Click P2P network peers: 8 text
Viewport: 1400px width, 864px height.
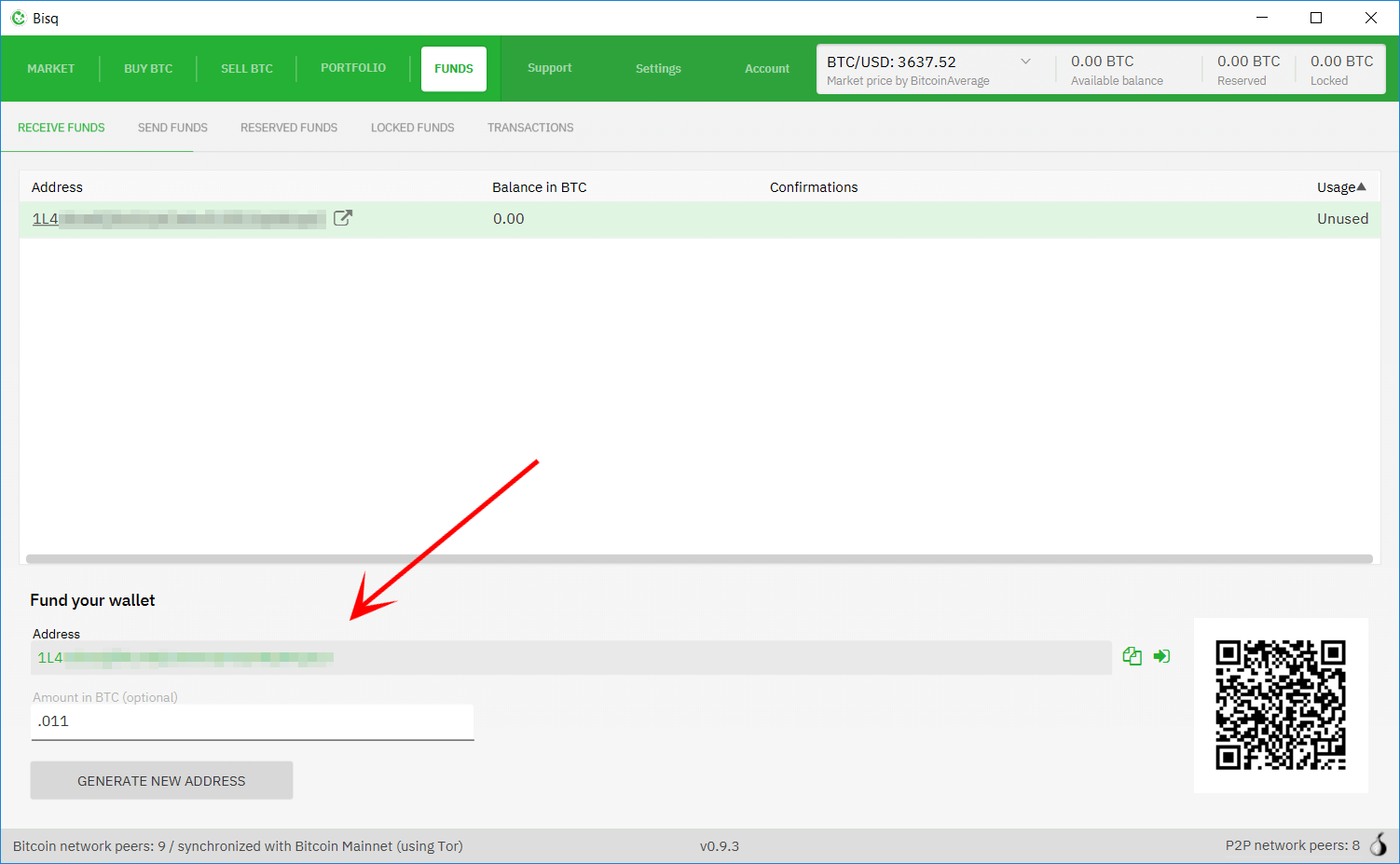(1292, 845)
